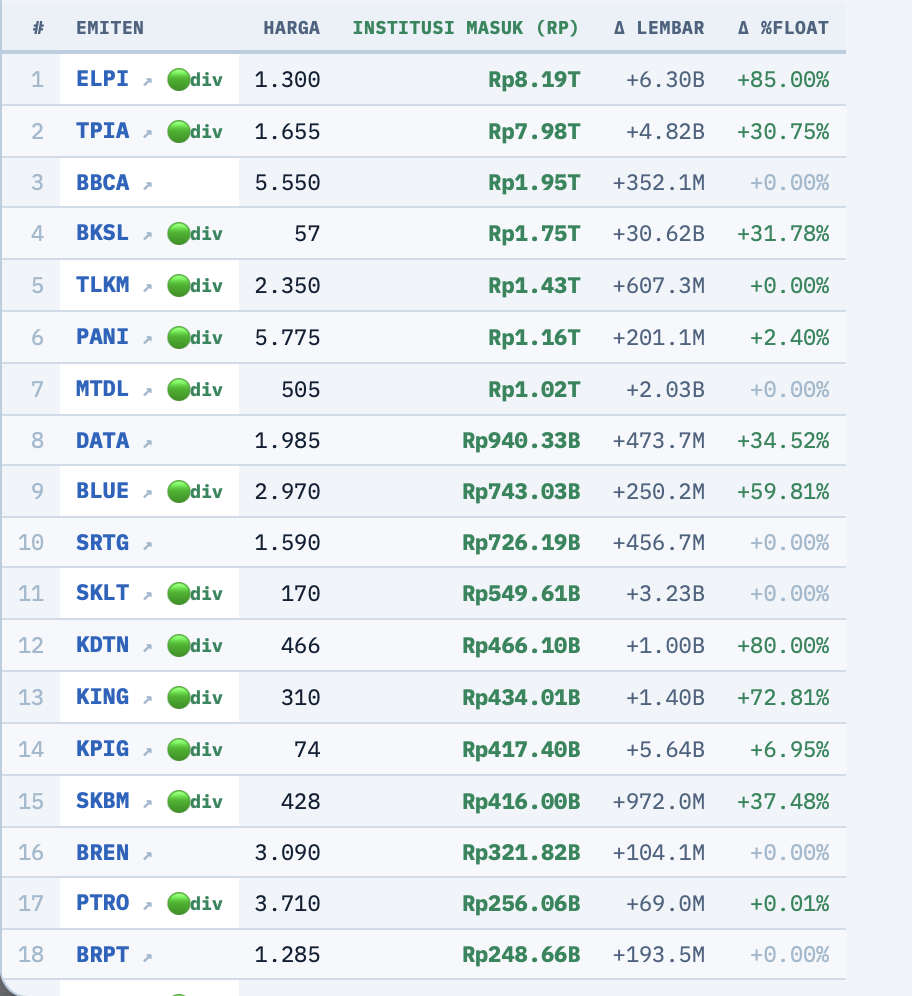This screenshot has width=912, height=996.
Task: Open the external link arrow next to BBCA
Action: (147, 185)
